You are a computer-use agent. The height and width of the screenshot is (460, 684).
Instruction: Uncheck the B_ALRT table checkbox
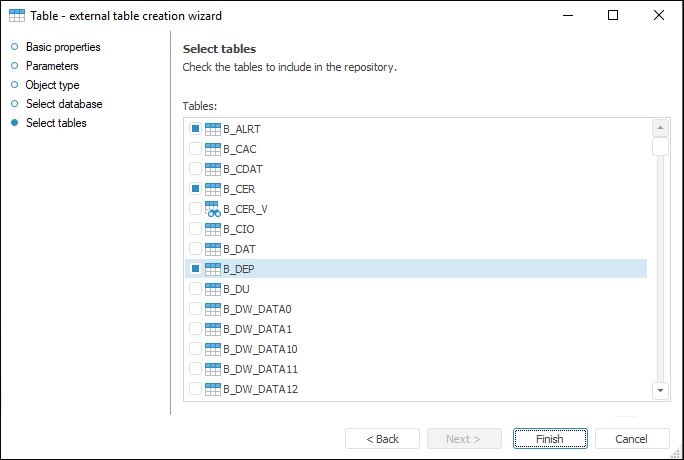195,129
